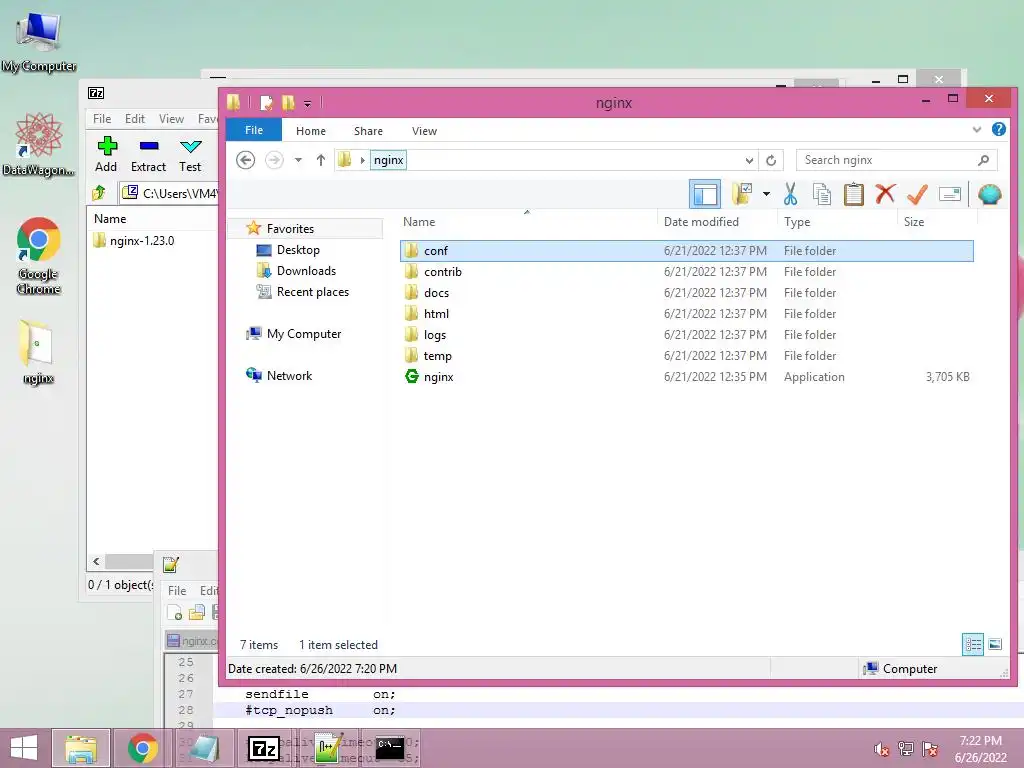Sort by Date modified column header
1024x768 pixels.
point(701,221)
